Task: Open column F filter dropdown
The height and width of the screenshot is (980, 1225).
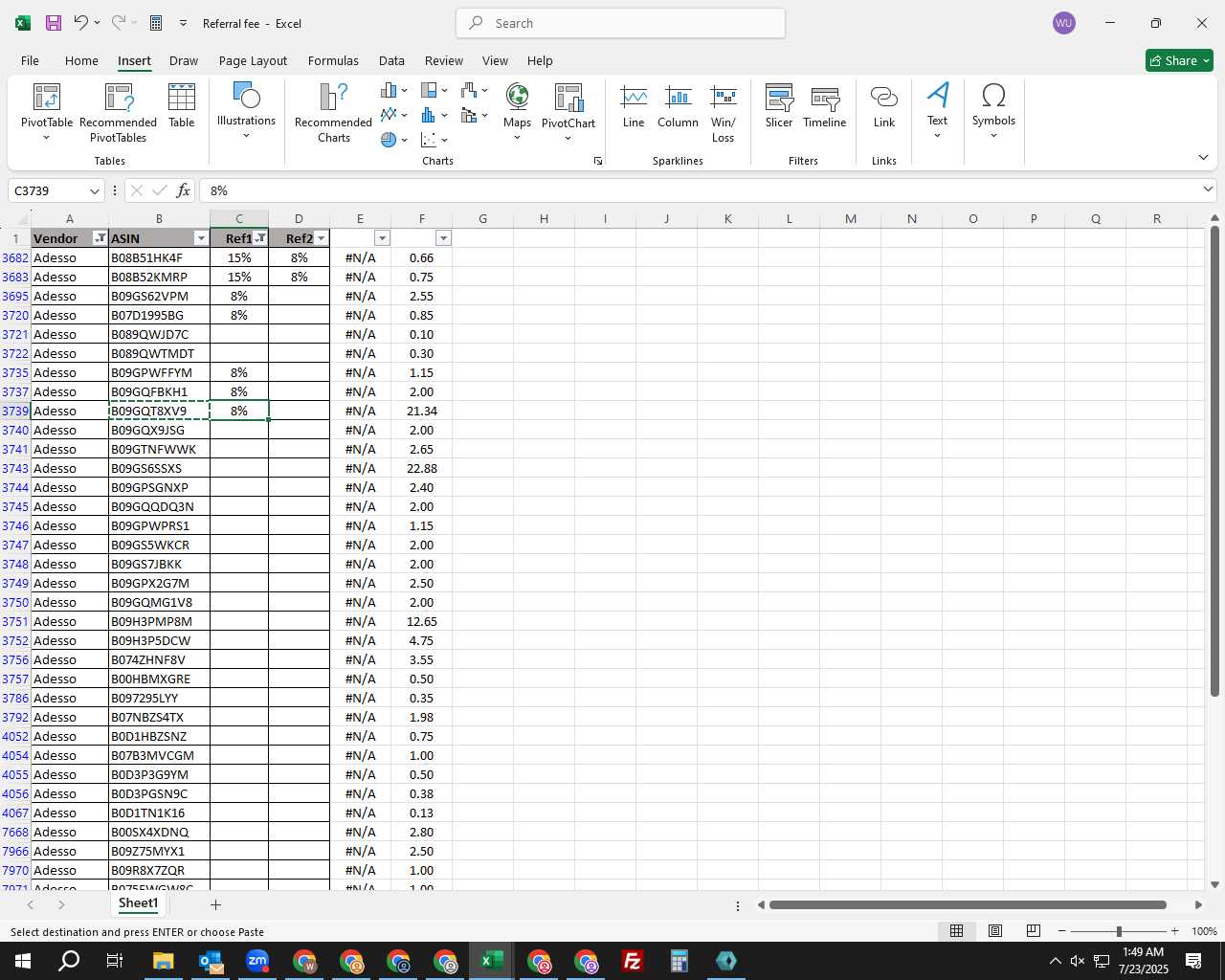Action: tap(443, 238)
